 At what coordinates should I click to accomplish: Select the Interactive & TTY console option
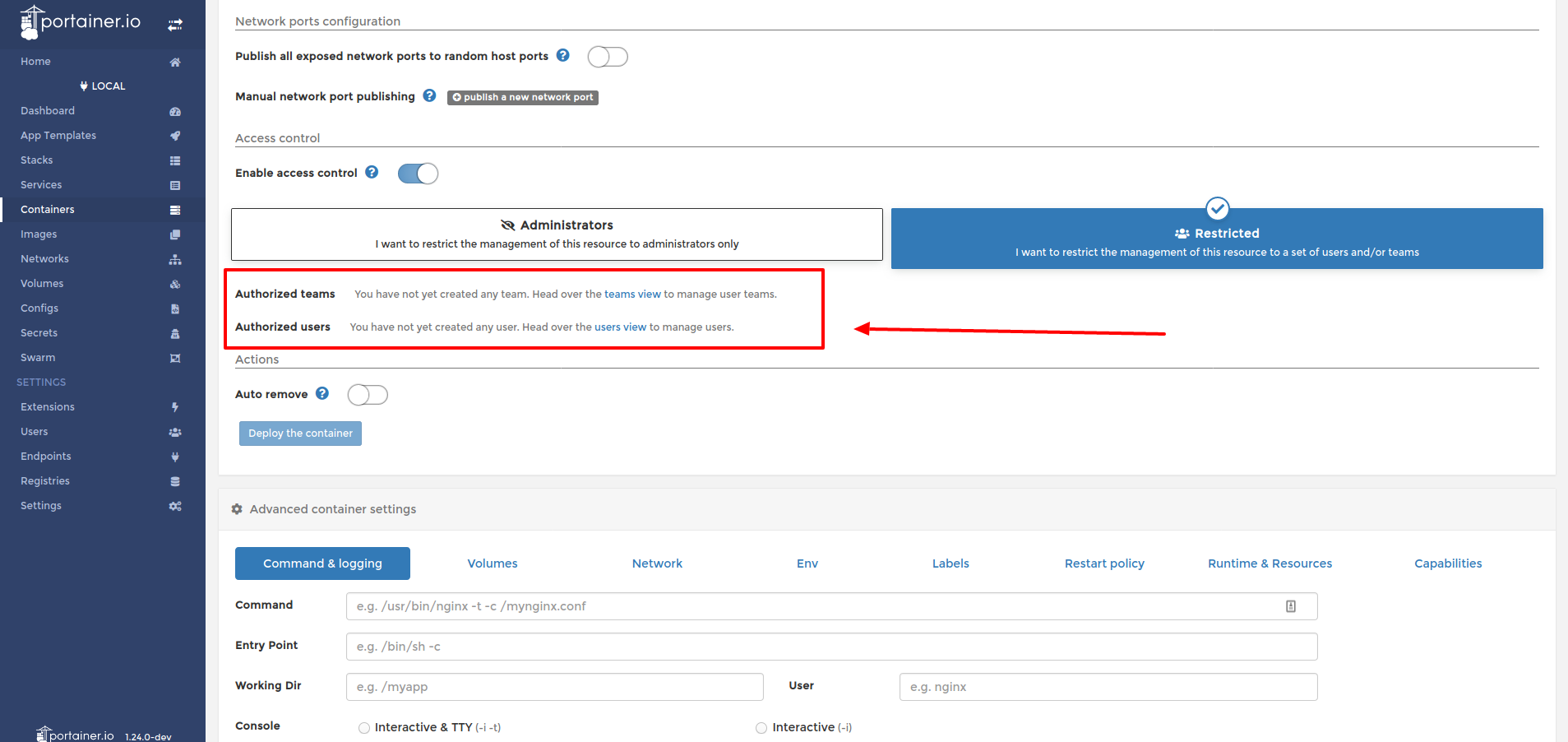(363, 727)
